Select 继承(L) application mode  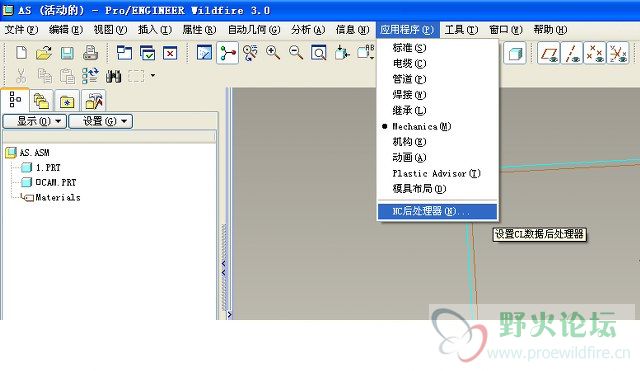(438, 111)
